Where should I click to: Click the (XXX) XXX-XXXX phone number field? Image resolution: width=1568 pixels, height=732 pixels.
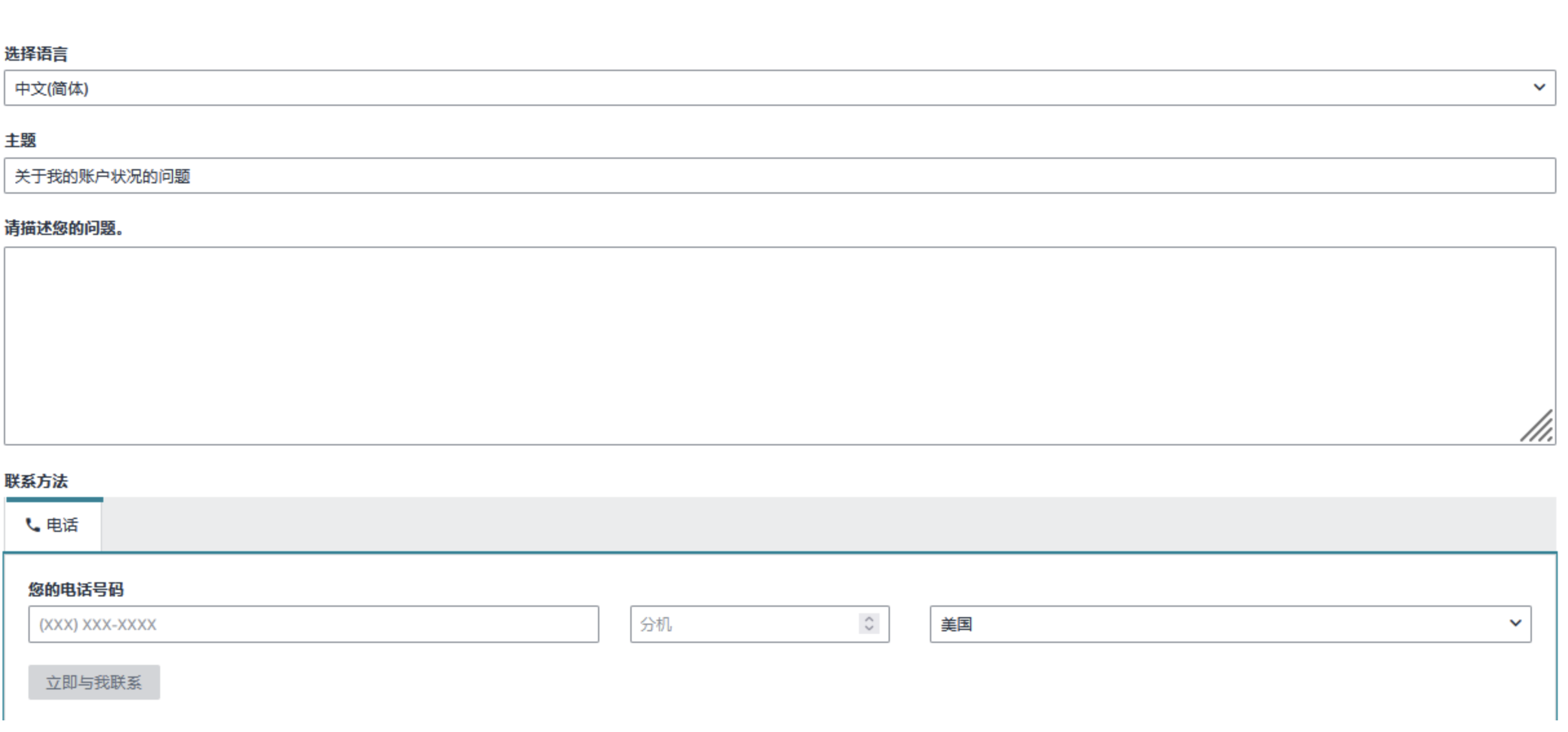pos(314,624)
